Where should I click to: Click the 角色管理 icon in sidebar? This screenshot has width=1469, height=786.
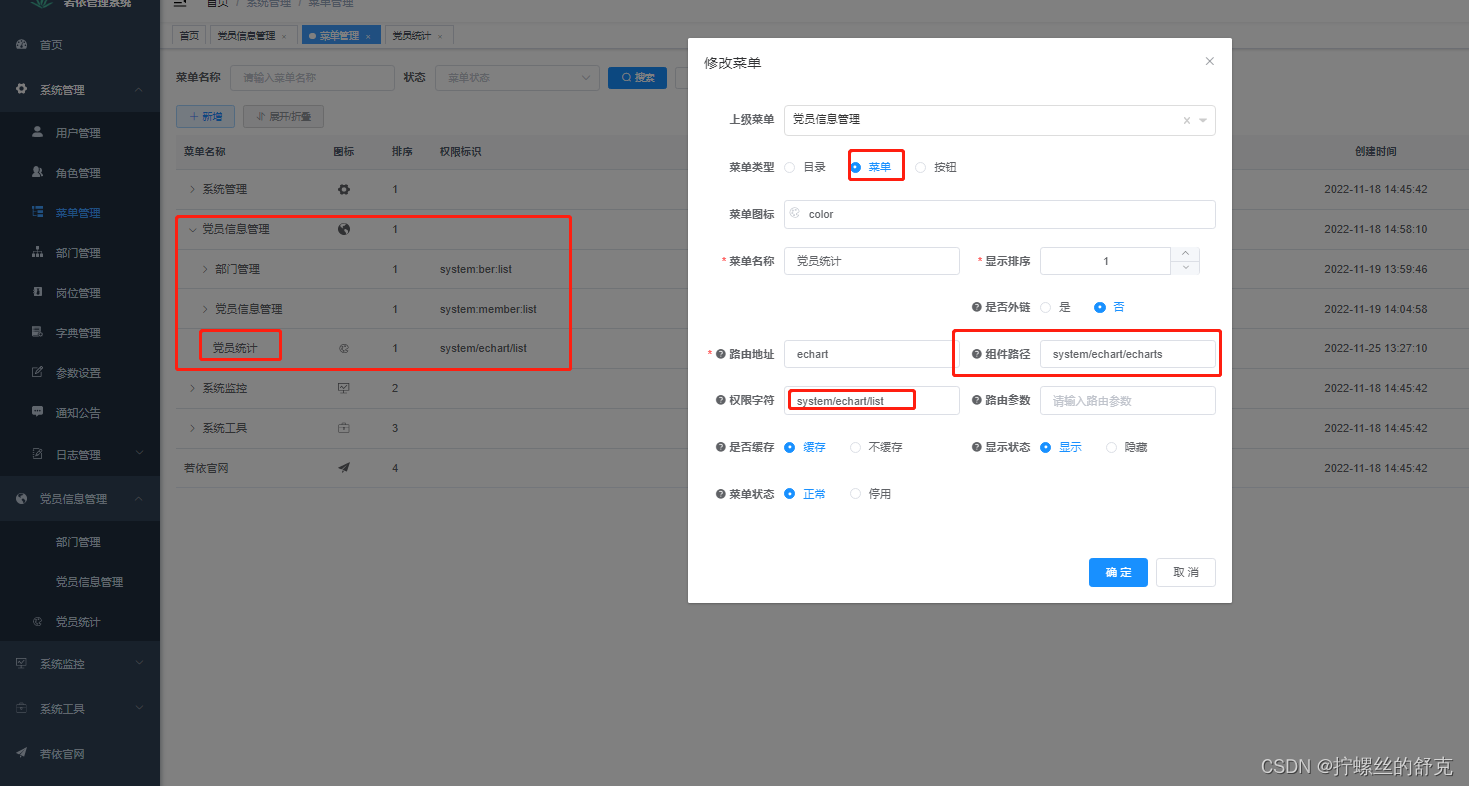tap(38, 172)
